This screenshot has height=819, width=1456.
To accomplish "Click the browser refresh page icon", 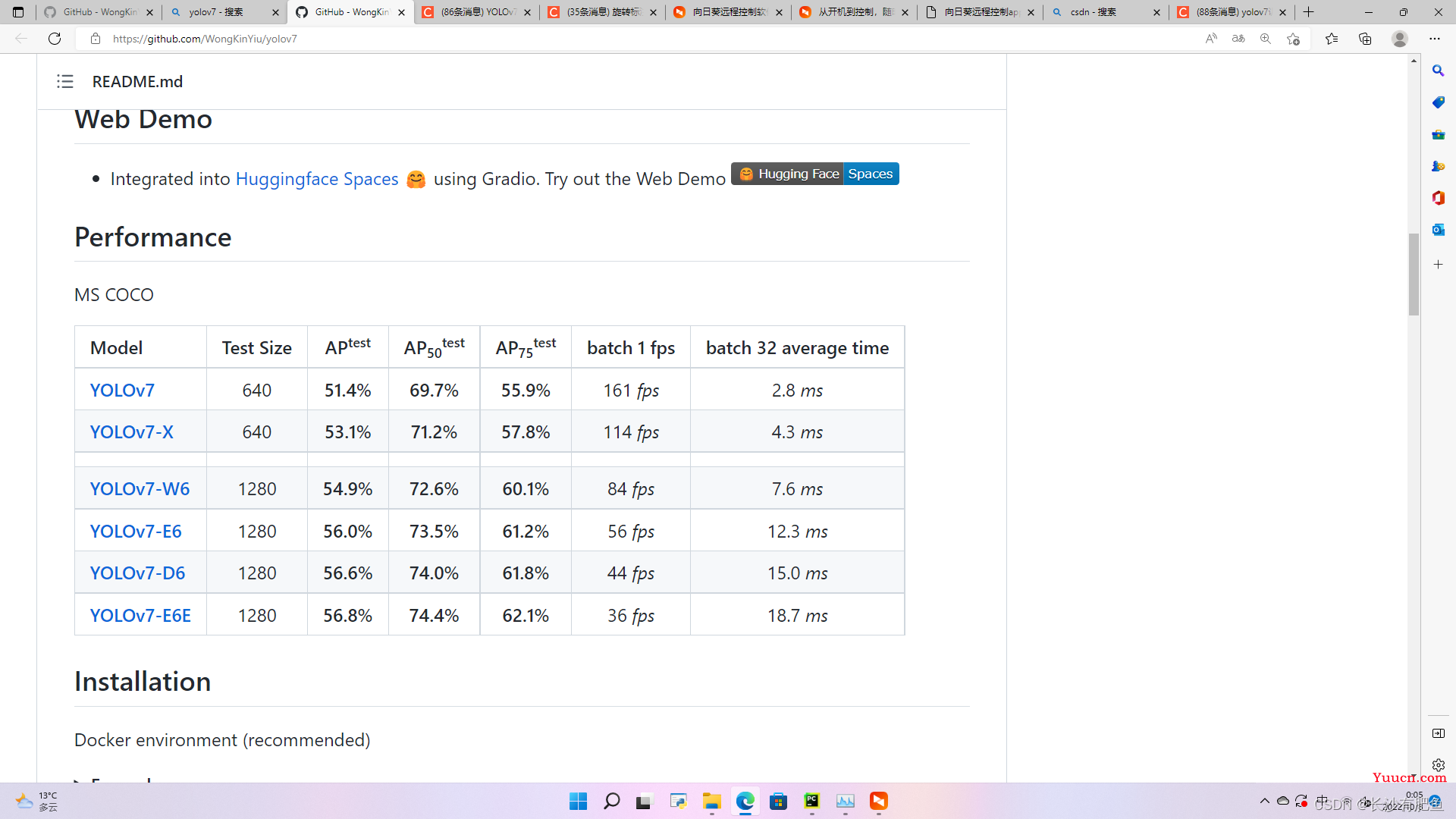I will pos(55,38).
